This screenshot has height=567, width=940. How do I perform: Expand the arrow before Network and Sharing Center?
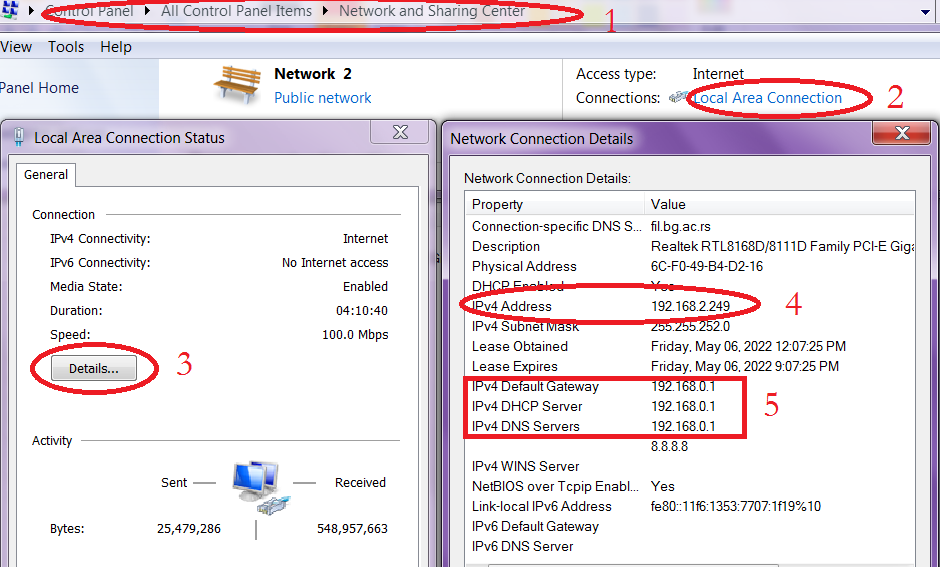[x=326, y=11]
